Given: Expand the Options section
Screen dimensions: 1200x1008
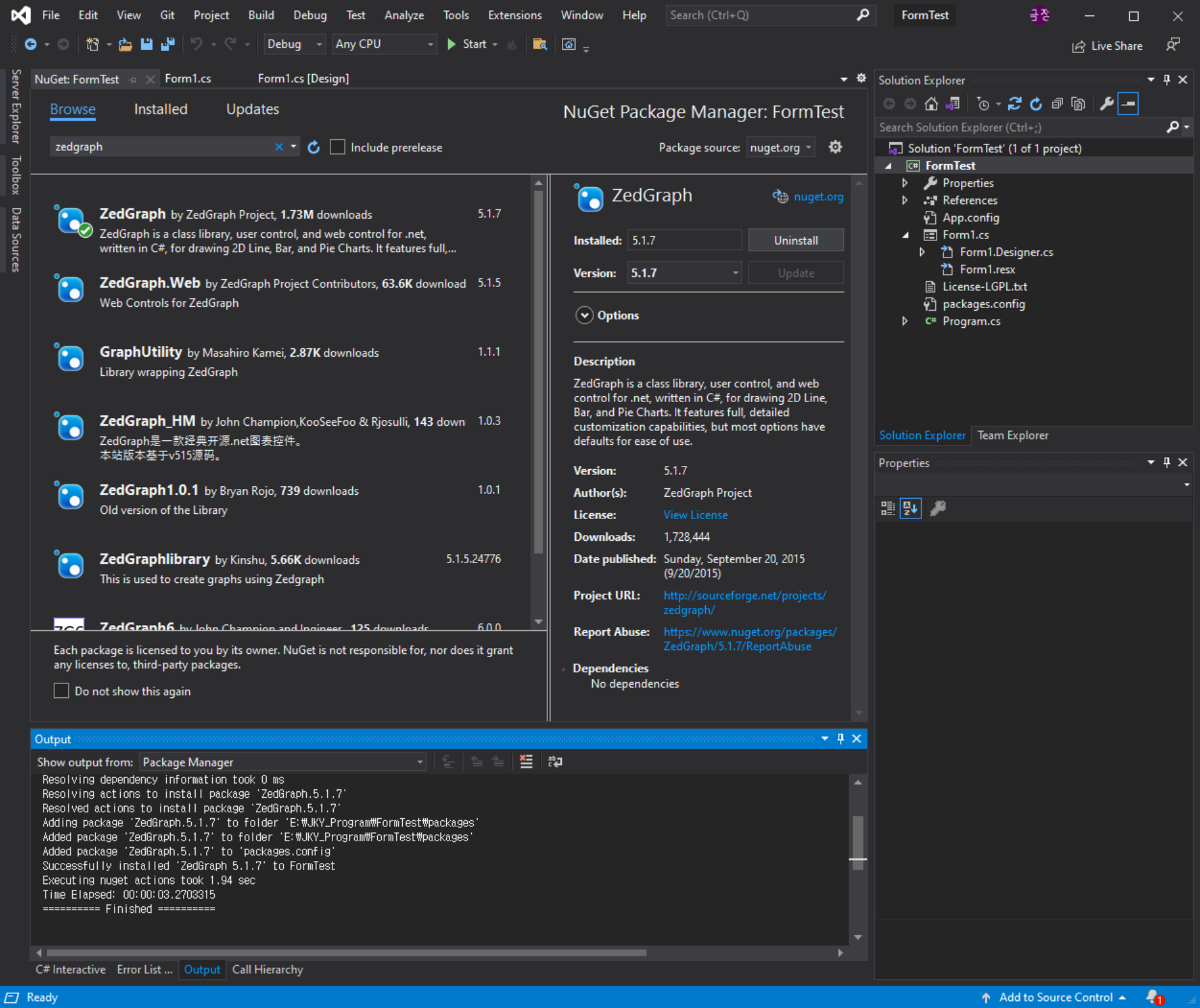Looking at the screenshot, I should (584, 315).
